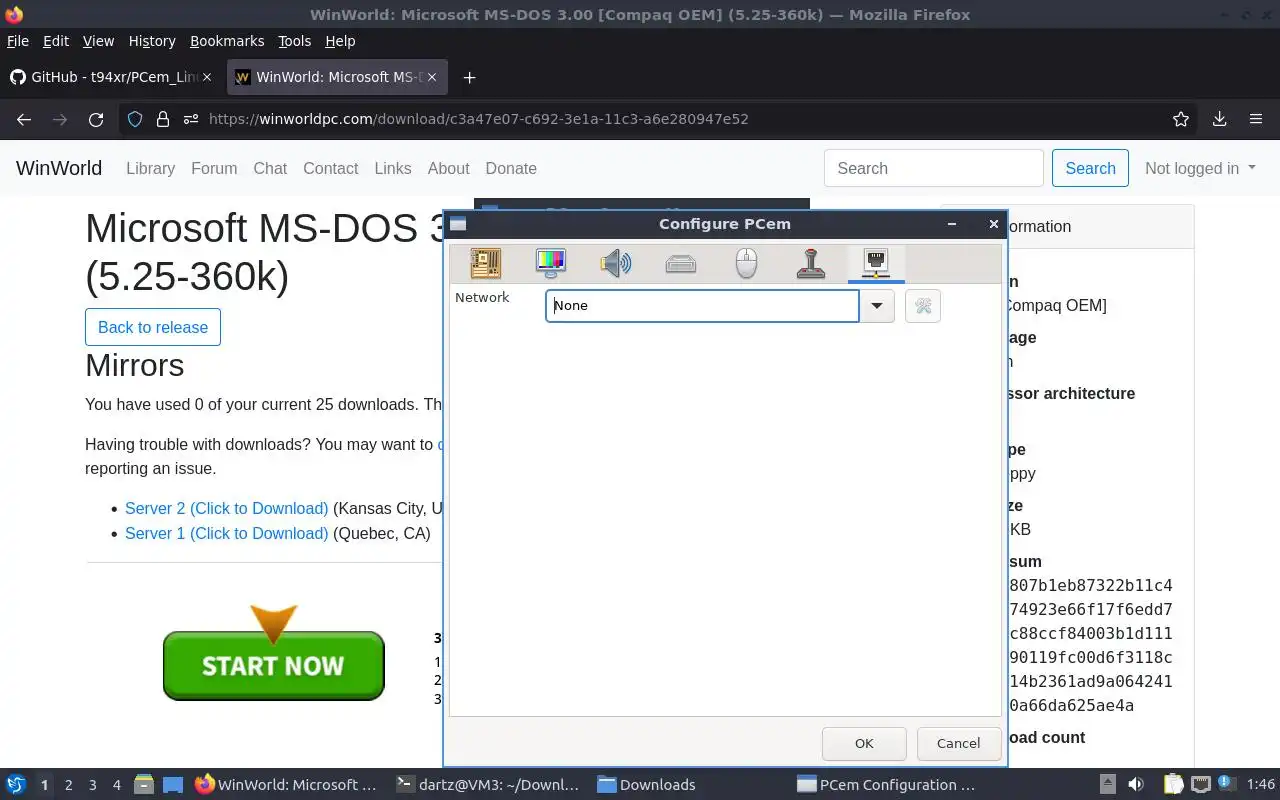
Task: Open the Mouse tab icon in Configure PCem
Action: 746,263
